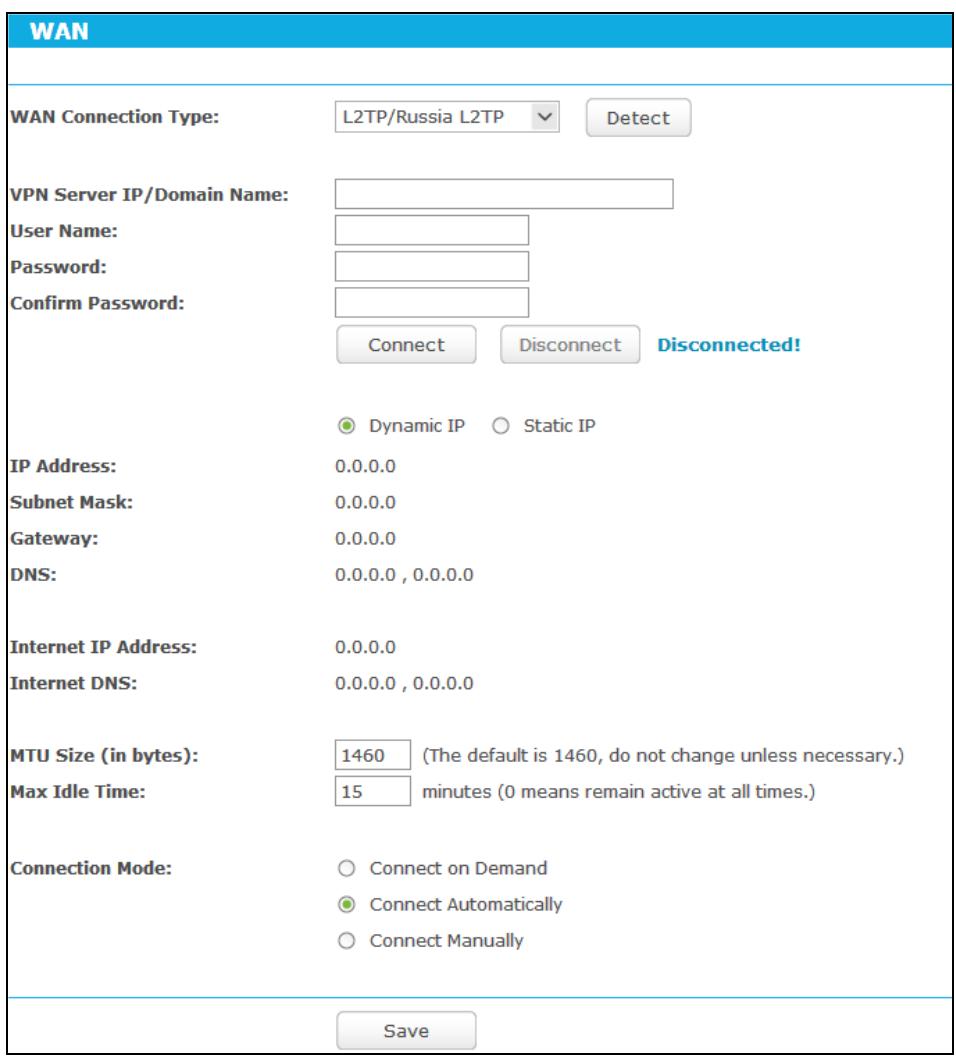This screenshot has width=956, height=1056.
Task: Click the Max Idle Time field
Action: tap(373, 791)
